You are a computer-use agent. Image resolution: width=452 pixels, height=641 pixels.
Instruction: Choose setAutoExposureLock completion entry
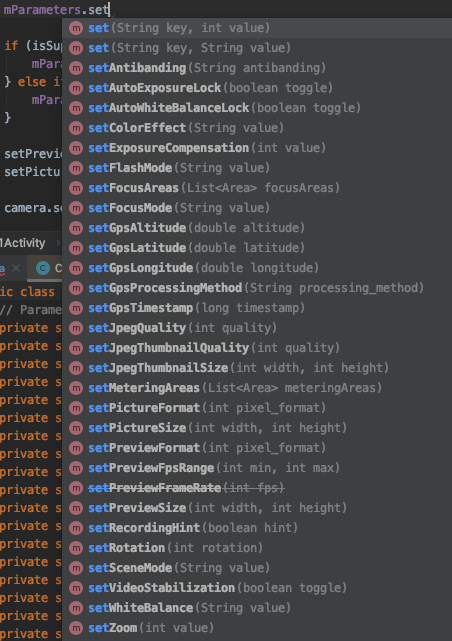(x=257, y=88)
